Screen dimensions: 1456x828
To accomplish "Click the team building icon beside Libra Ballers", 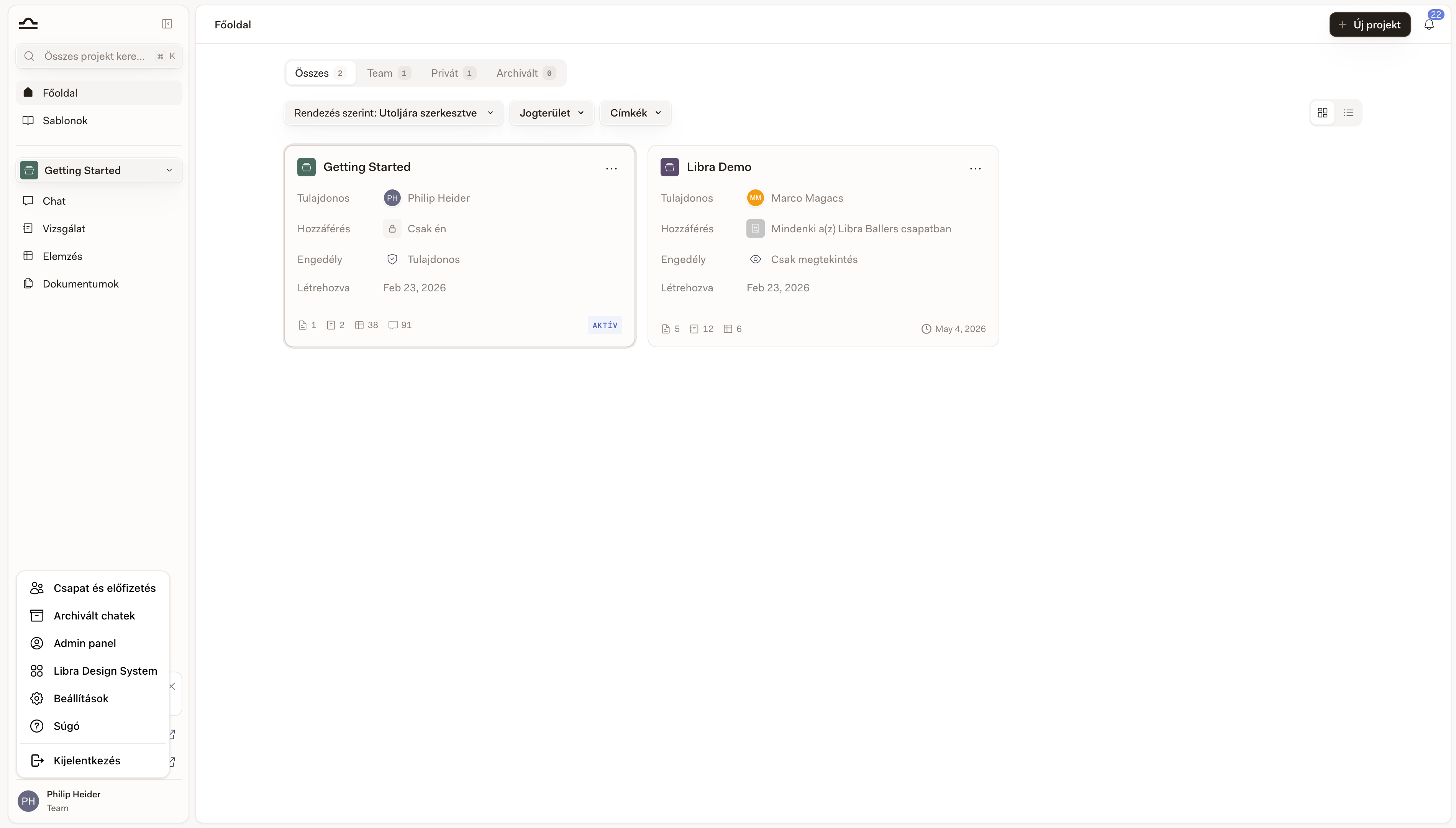I will tap(755, 228).
